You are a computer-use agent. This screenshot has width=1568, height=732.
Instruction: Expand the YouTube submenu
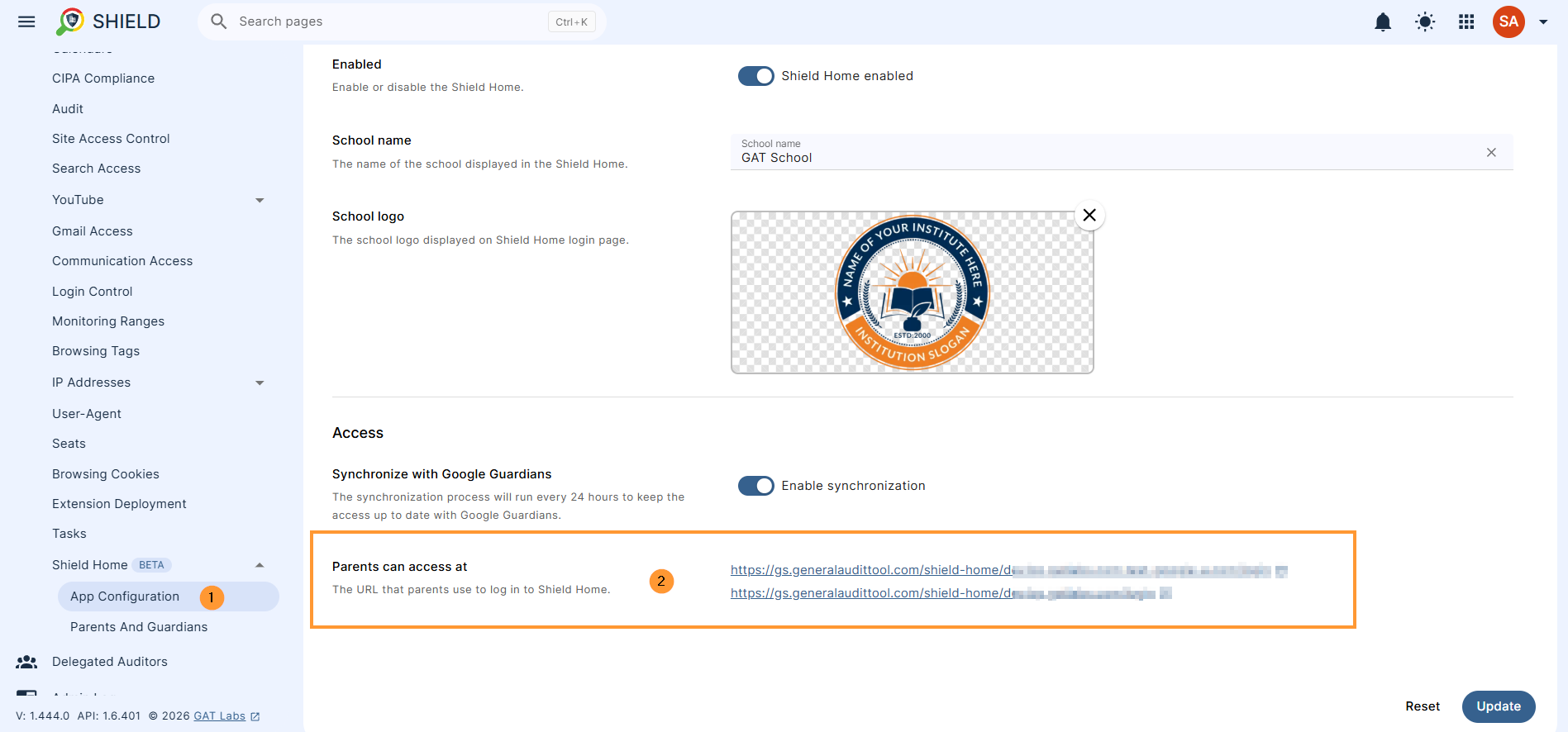(x=260, y=200)
